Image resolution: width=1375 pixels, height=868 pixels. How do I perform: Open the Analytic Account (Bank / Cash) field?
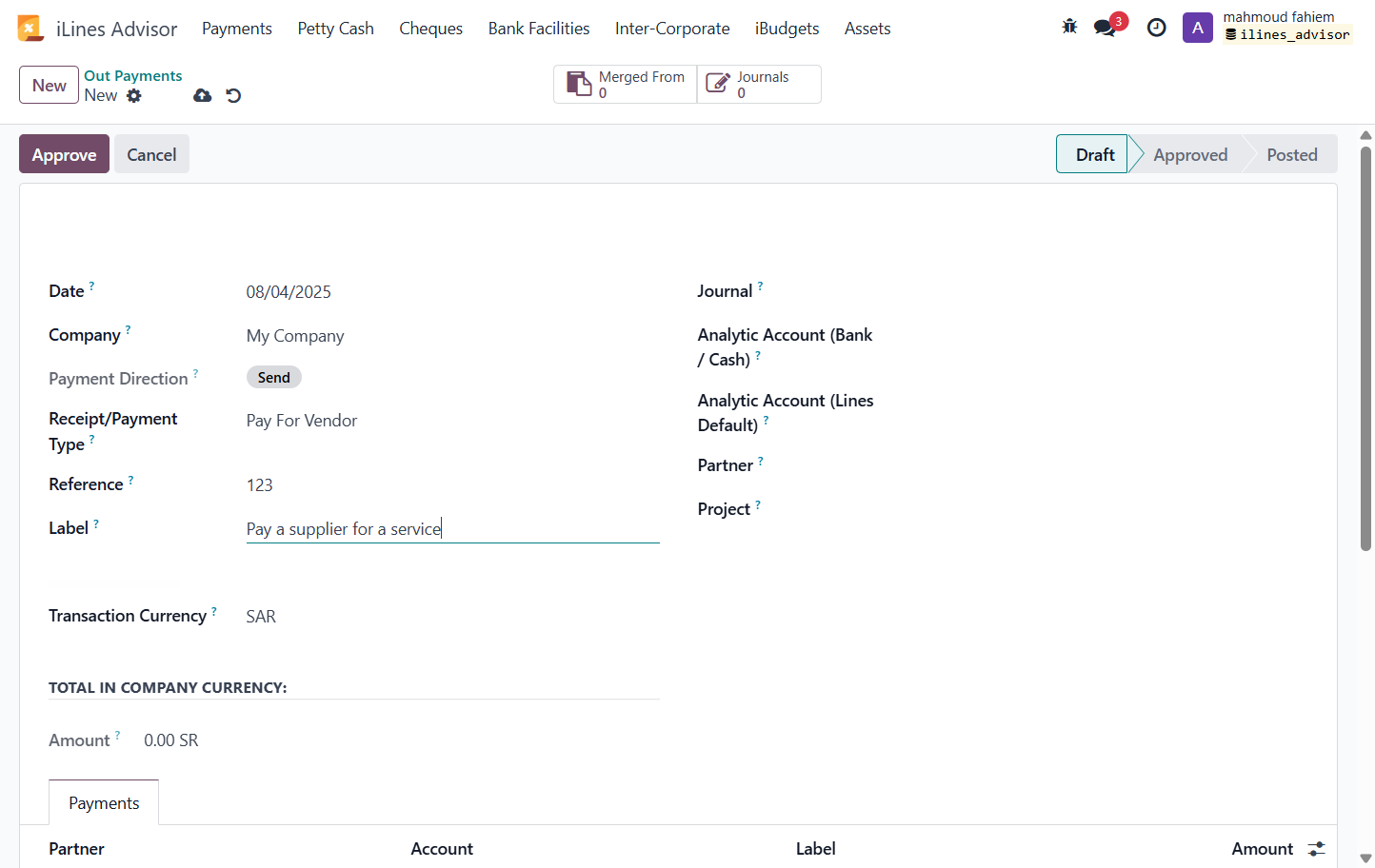(1101, 336)
